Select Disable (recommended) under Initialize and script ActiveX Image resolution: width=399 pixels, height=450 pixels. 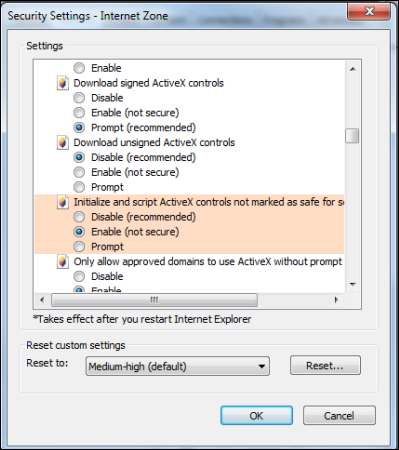pos(79,217)
